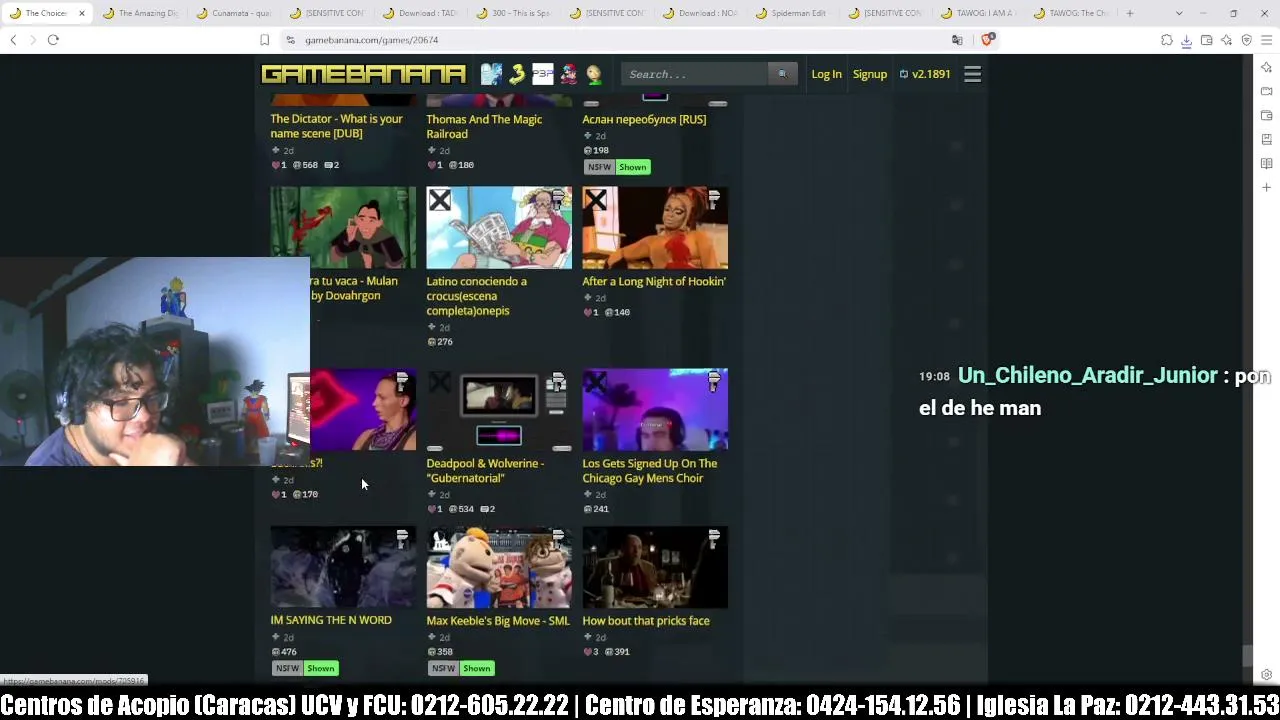This screenshot has height=720, width=1280.
Task: Click the search magnifier button
Action: (x=782, y=74)
